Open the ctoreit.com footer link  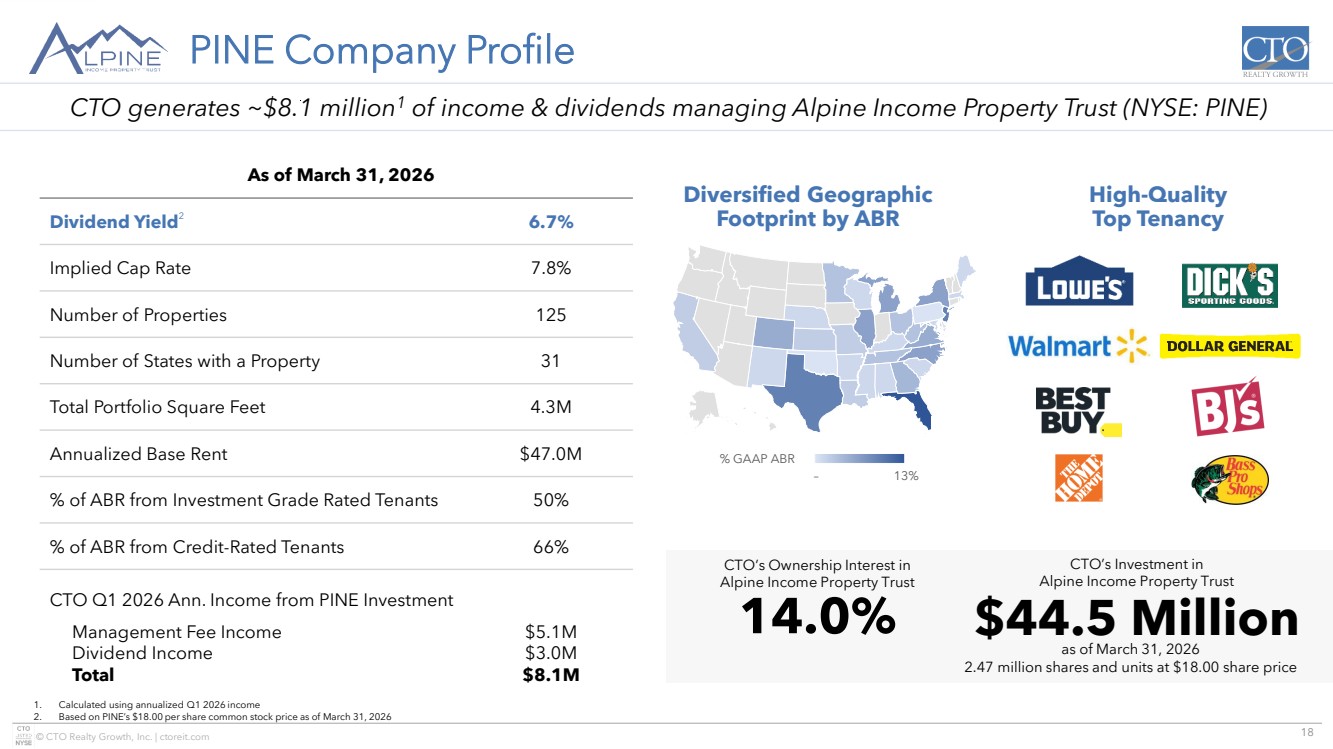point(186,737)
